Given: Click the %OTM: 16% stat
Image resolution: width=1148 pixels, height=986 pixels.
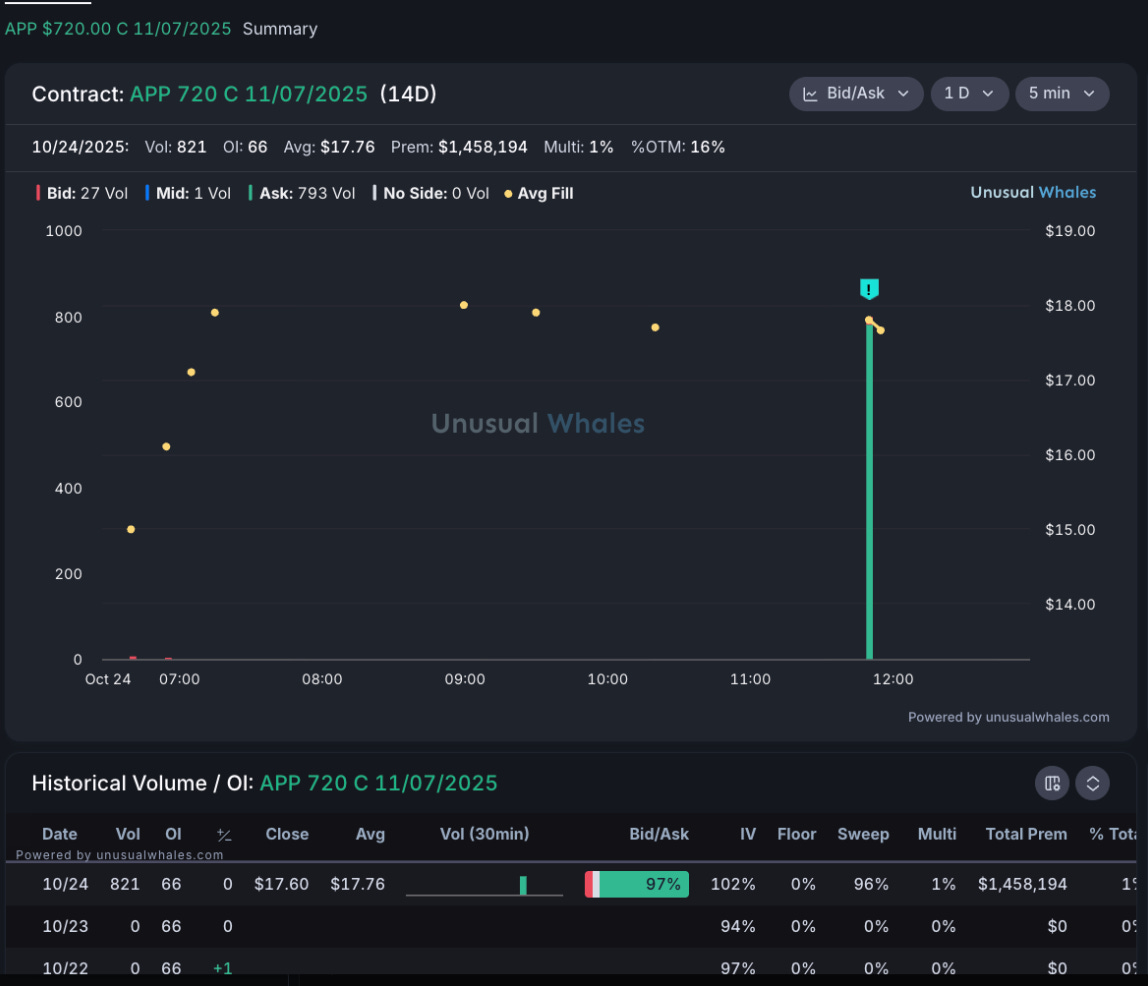Looking at the screenshot, I should pos(678,147).
